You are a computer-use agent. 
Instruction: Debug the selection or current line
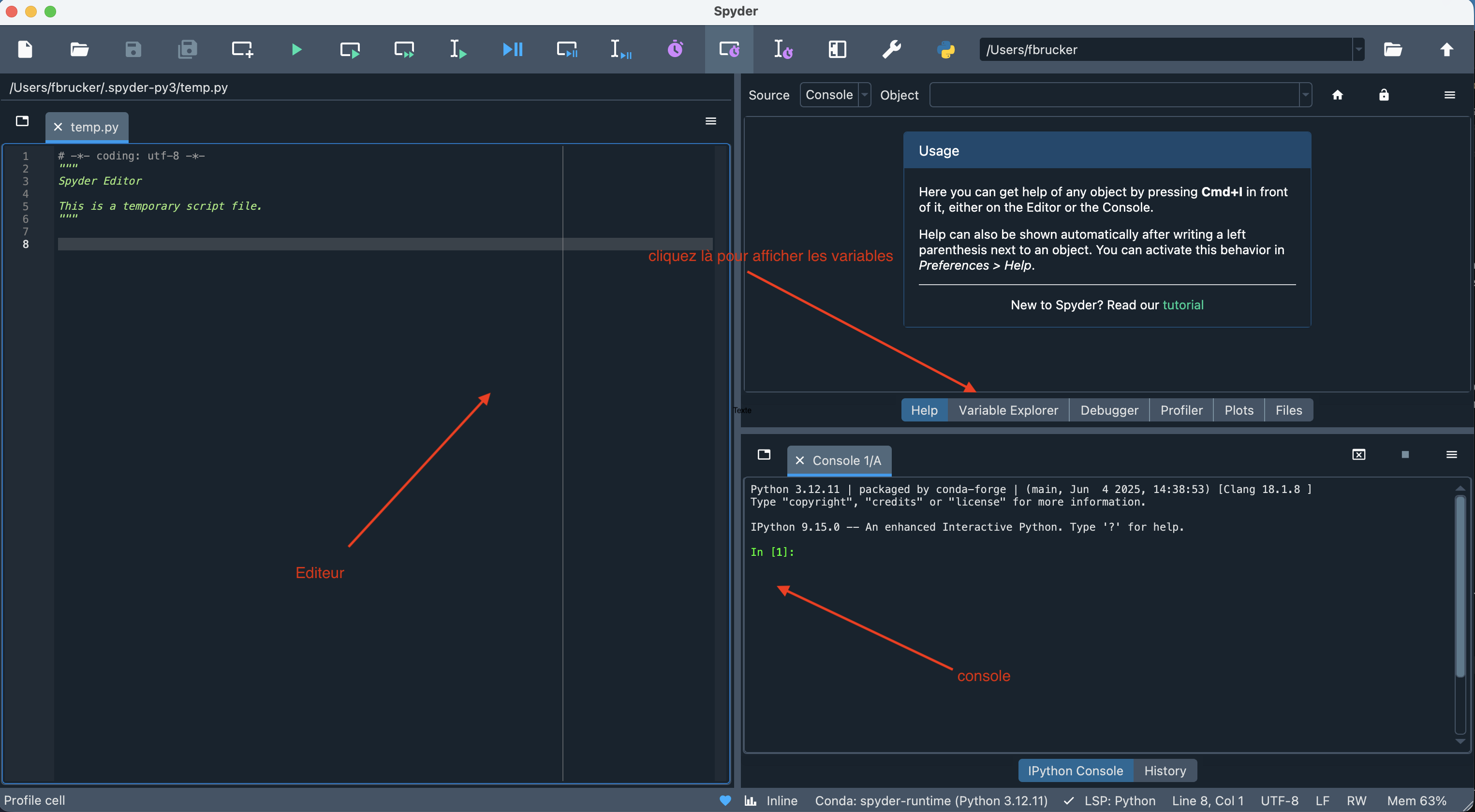coord(620,49)
